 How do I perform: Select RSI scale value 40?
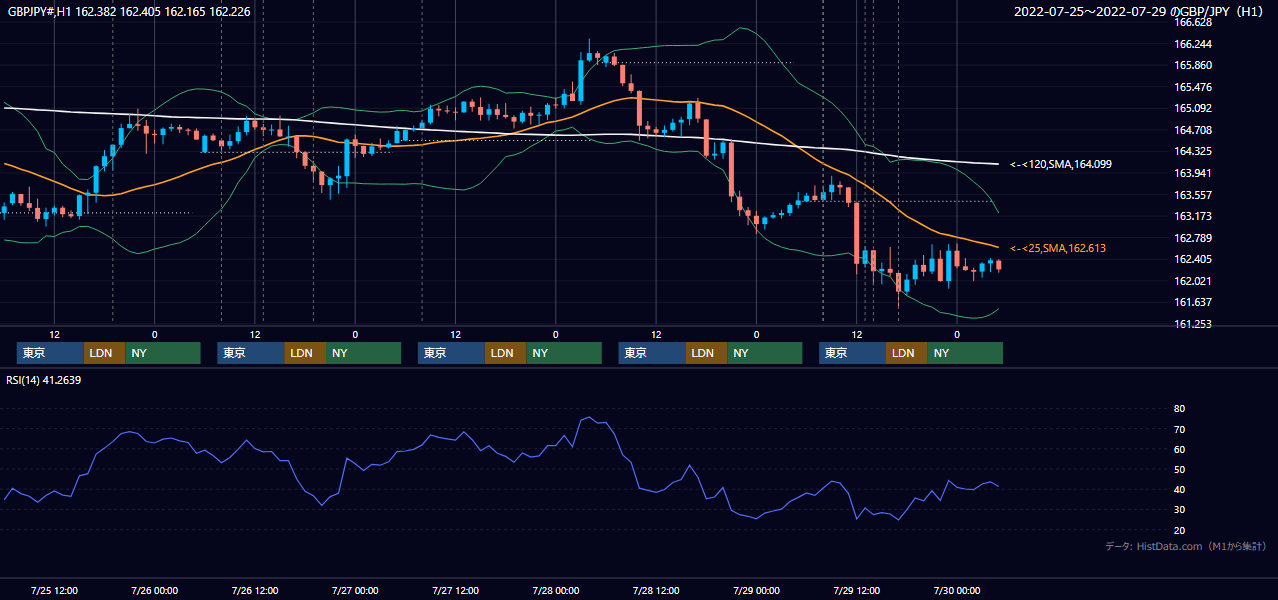(x=1180, y=489)
